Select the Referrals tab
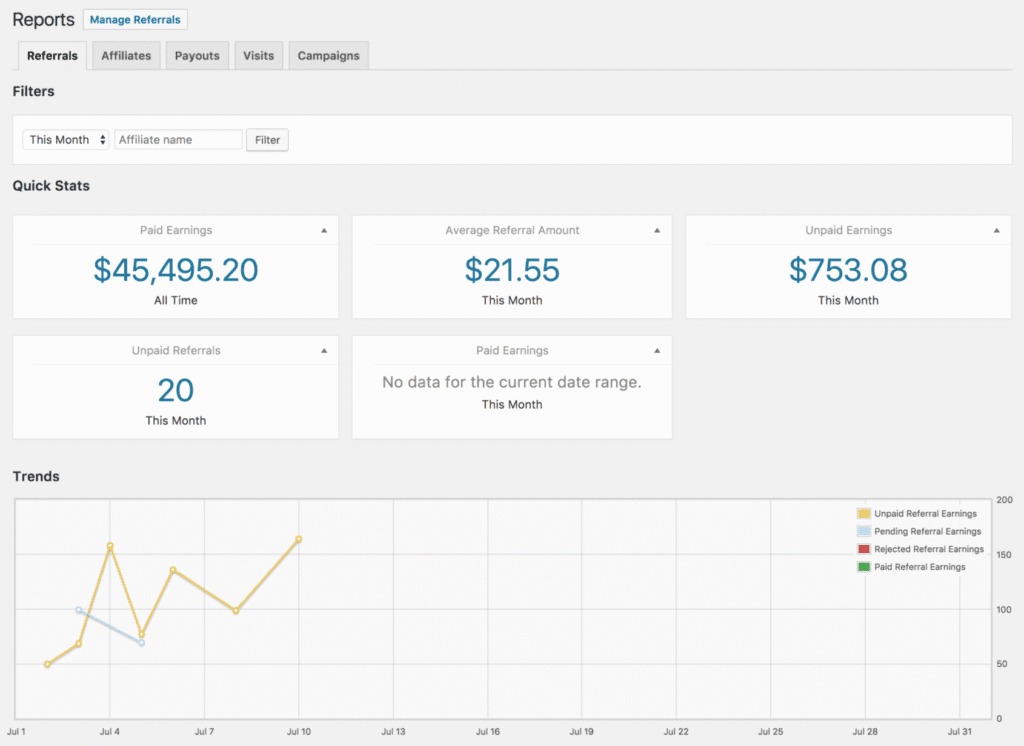 point(52,56)
